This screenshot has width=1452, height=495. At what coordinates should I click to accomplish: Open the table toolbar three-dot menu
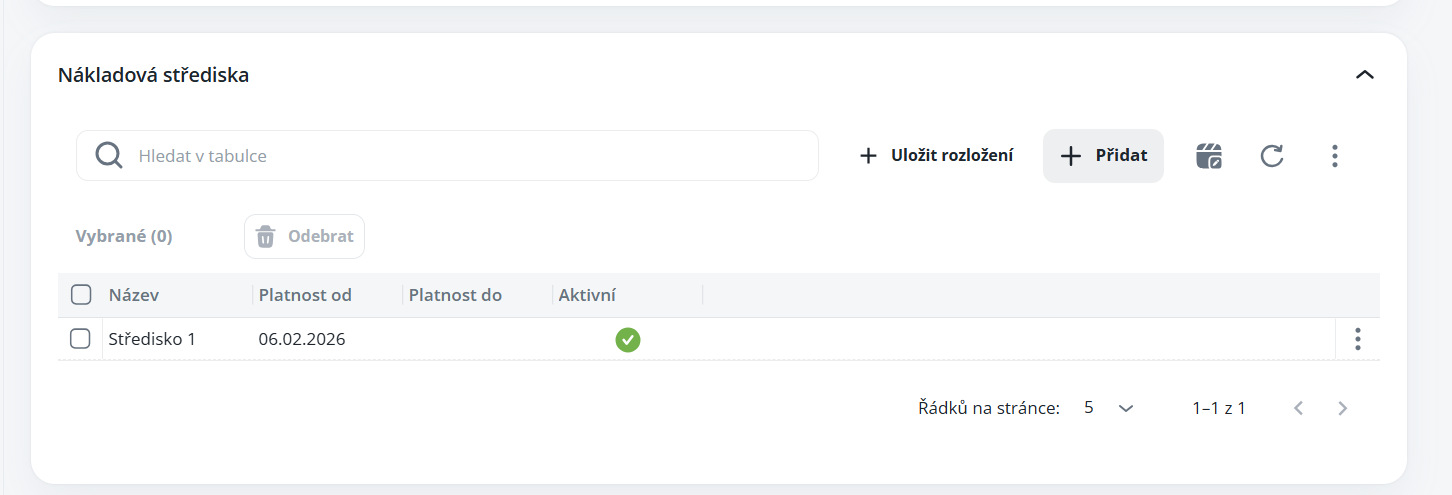1334,156
